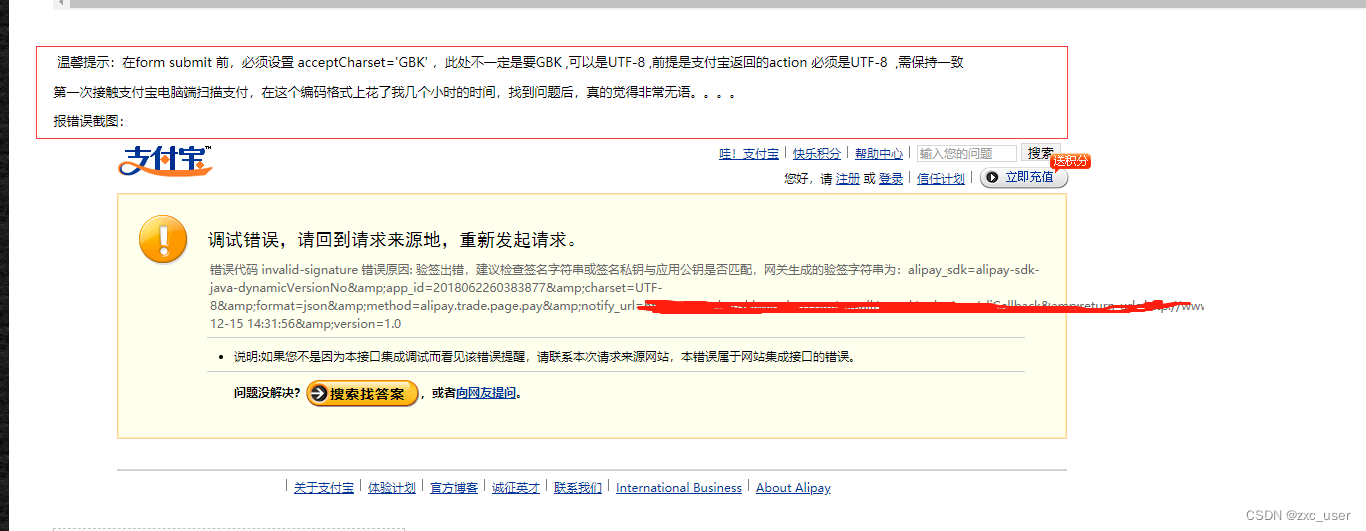The height and width of the screenshot is (531, 1366).
Task: Click the 注册 link
Action: (x=848, y=178)
